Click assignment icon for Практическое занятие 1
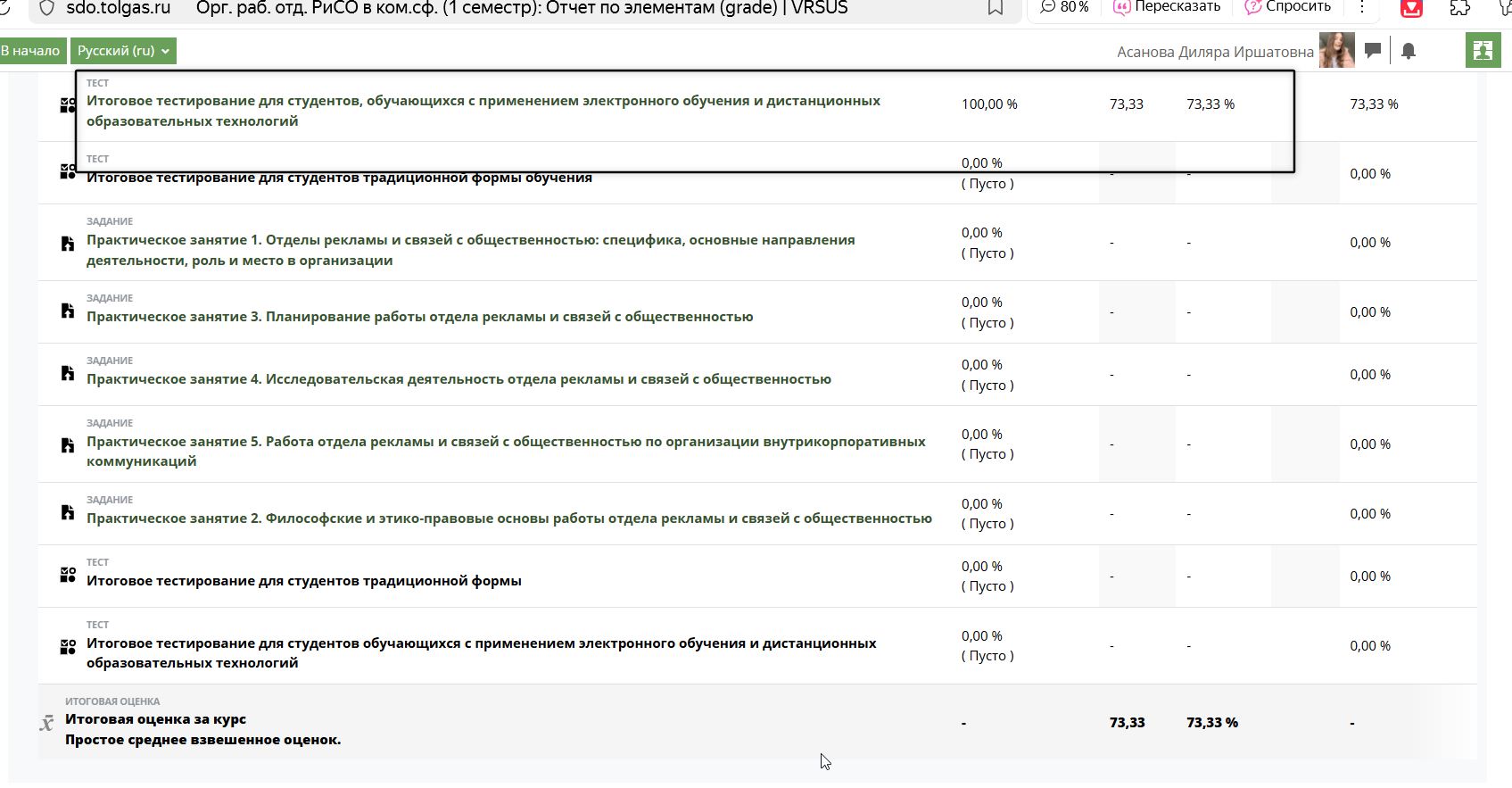Screen dimensions: 1512x788 point(68,243)
